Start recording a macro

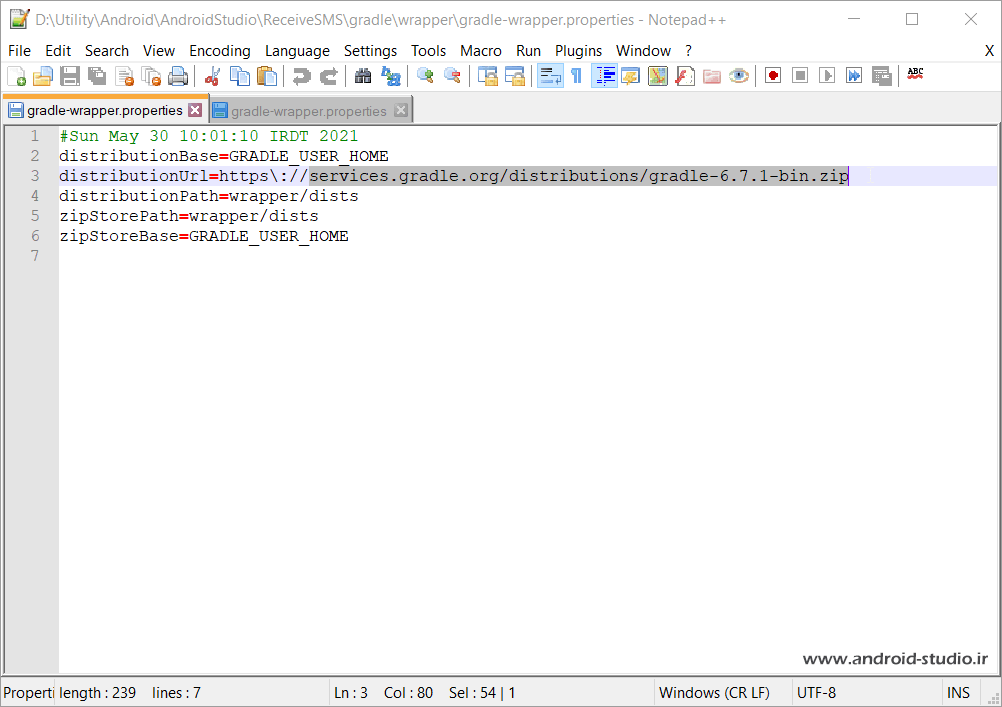click(x=772, y=75)
